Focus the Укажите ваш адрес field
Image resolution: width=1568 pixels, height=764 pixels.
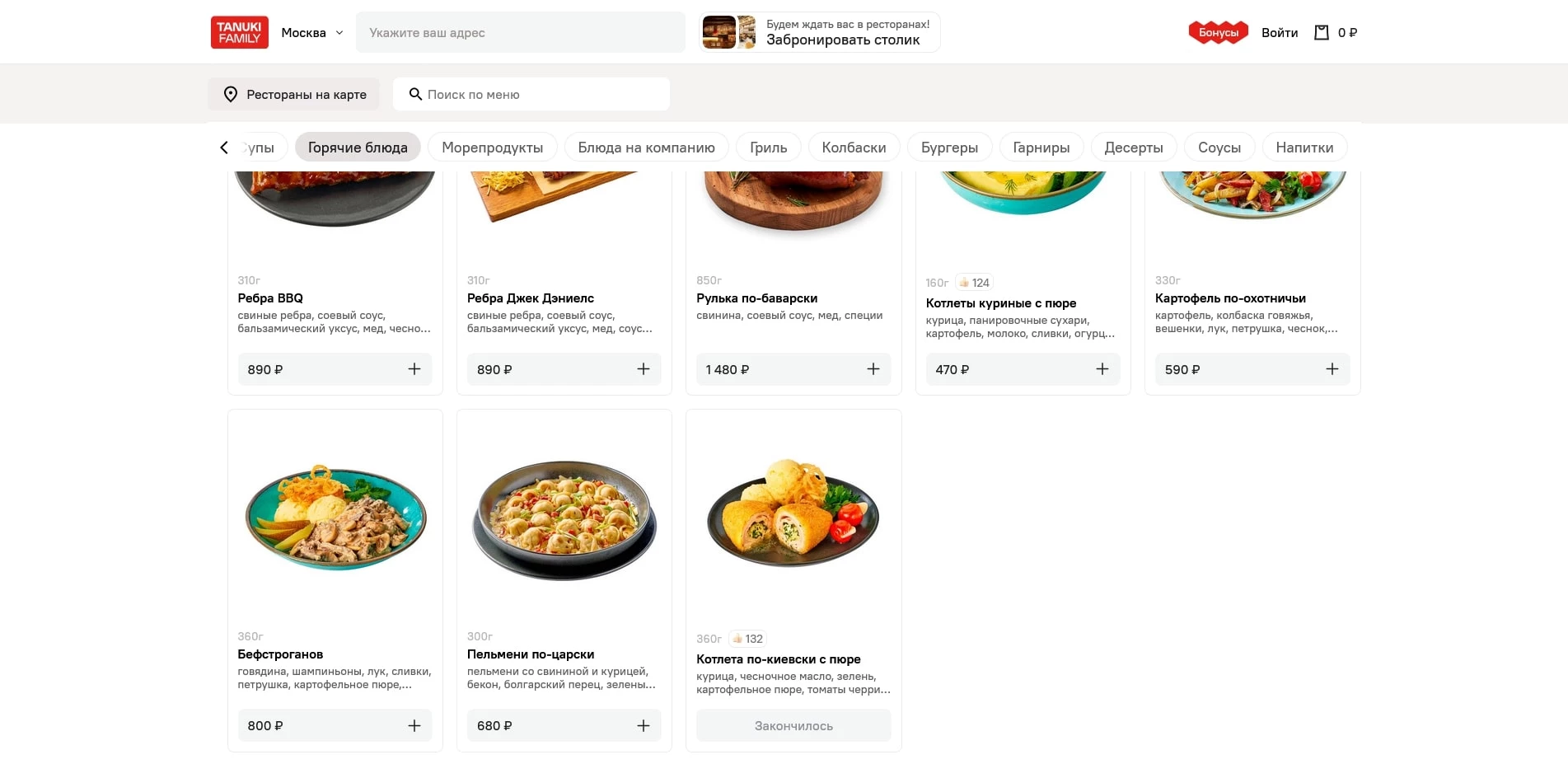click(520, 33)
